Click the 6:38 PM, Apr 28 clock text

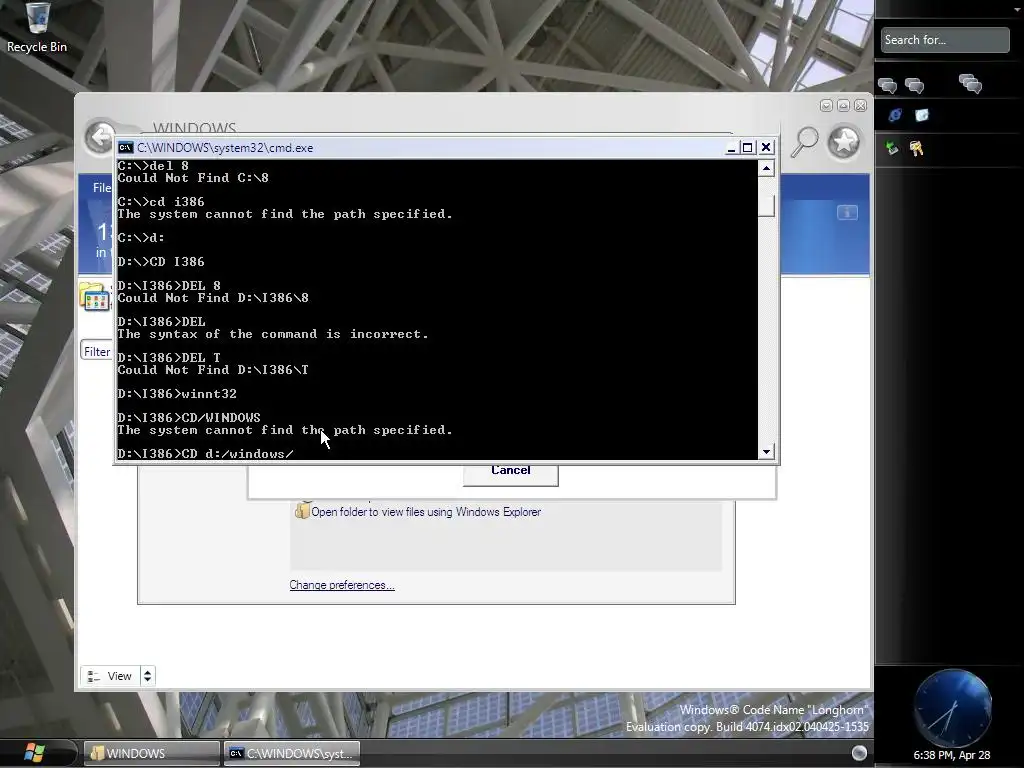point(952,755)
